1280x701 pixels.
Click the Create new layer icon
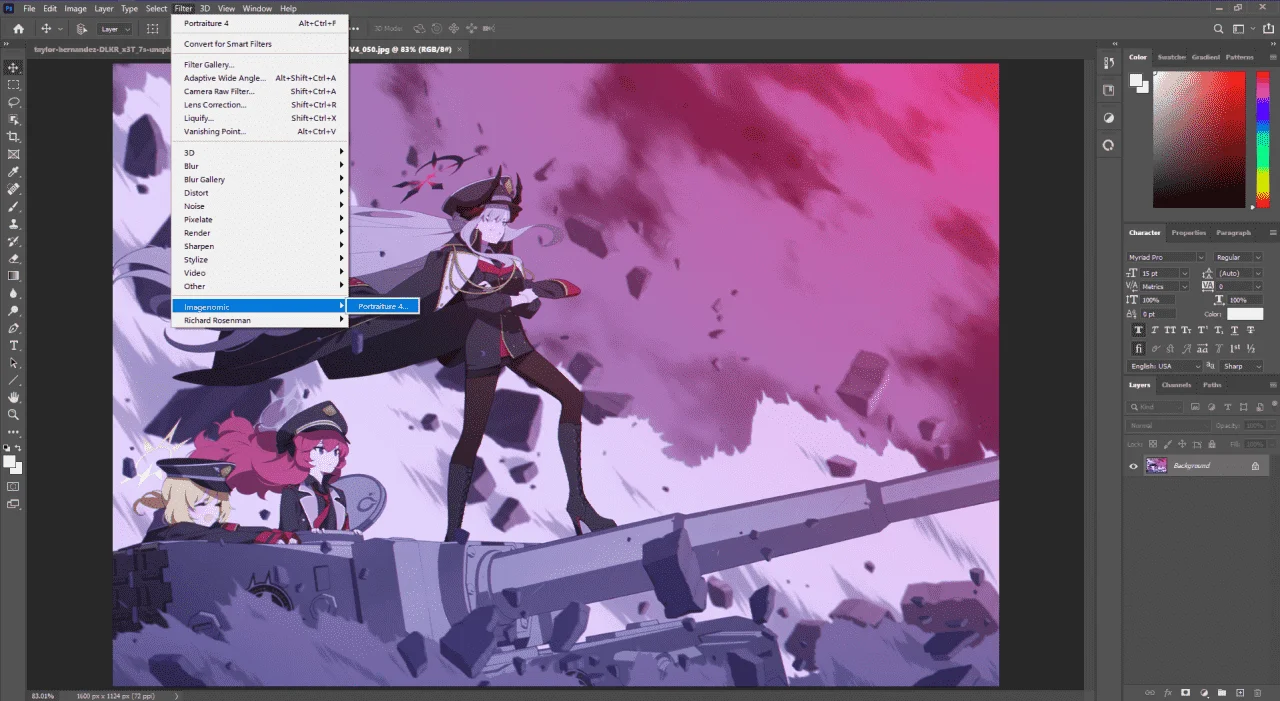[1240, 692]
